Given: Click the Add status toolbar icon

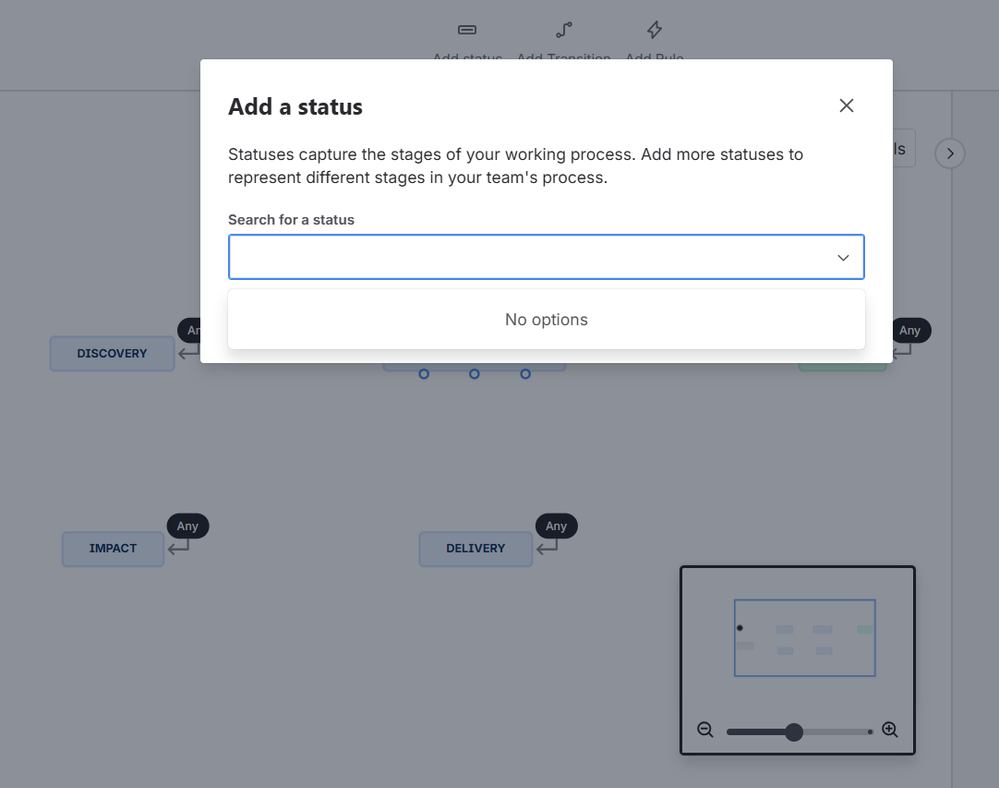Looking at the screenshot, I should 466,30.
